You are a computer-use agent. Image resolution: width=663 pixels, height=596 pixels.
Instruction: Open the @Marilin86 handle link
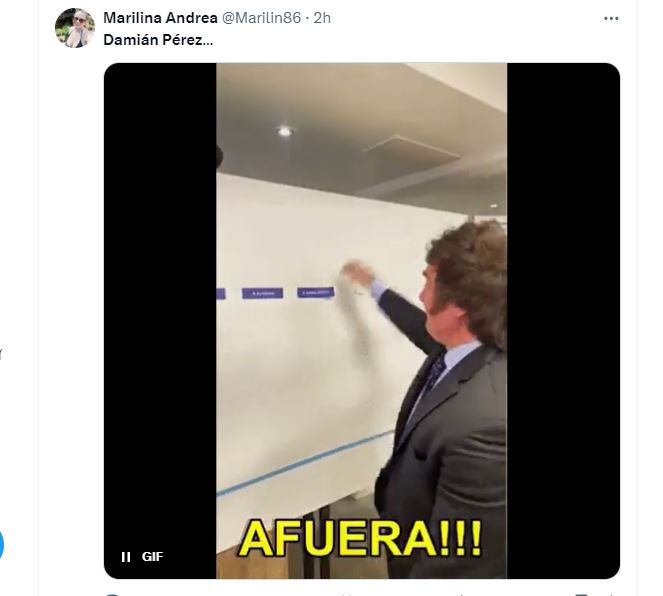[x=261, y=18]
